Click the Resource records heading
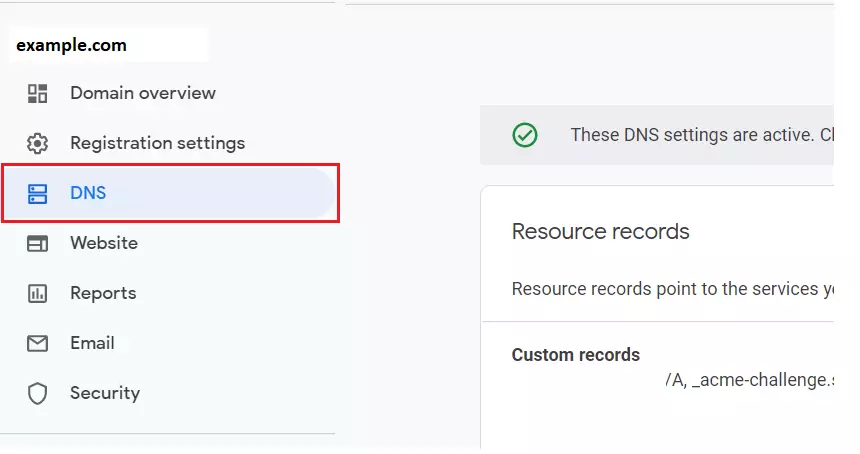 click(601, 231)
